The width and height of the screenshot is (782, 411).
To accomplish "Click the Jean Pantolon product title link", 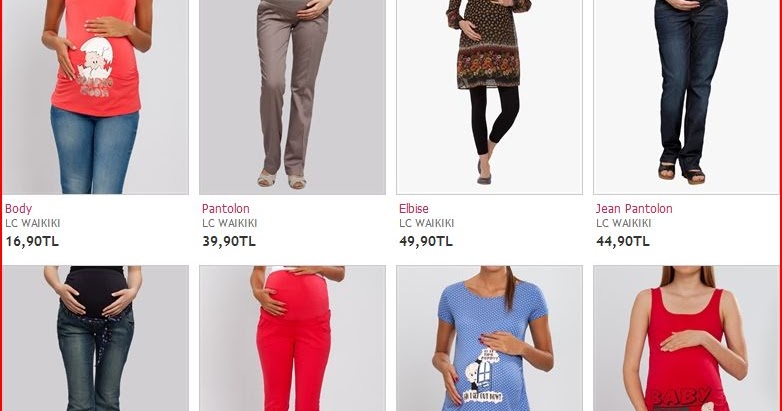I will point(634,208).
